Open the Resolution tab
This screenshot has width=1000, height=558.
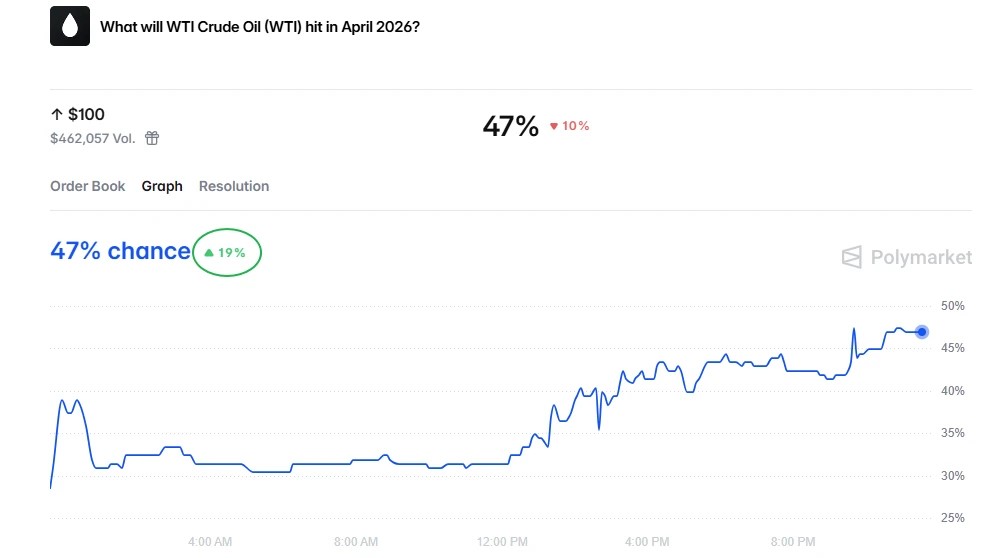(234, 186)
